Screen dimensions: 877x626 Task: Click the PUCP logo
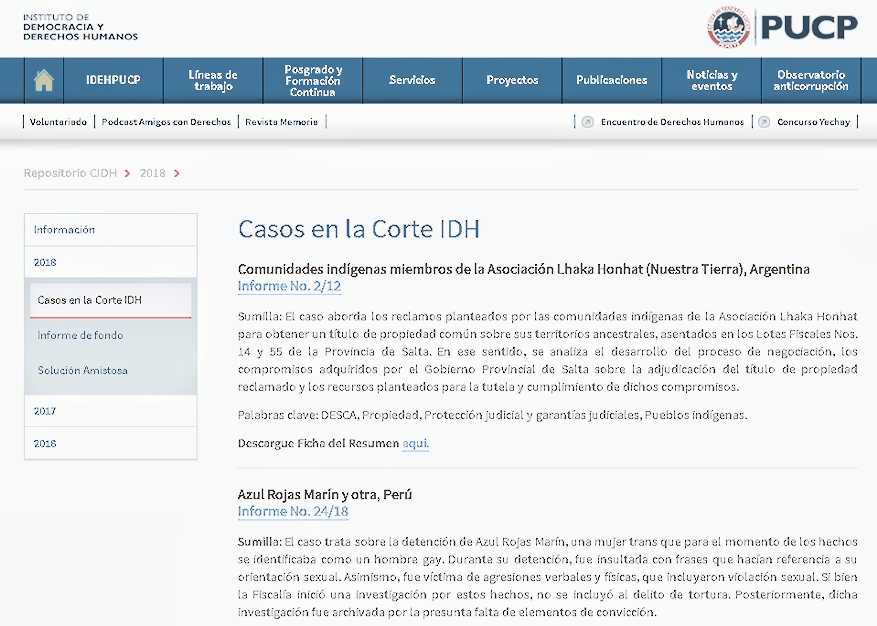point(782,27)
